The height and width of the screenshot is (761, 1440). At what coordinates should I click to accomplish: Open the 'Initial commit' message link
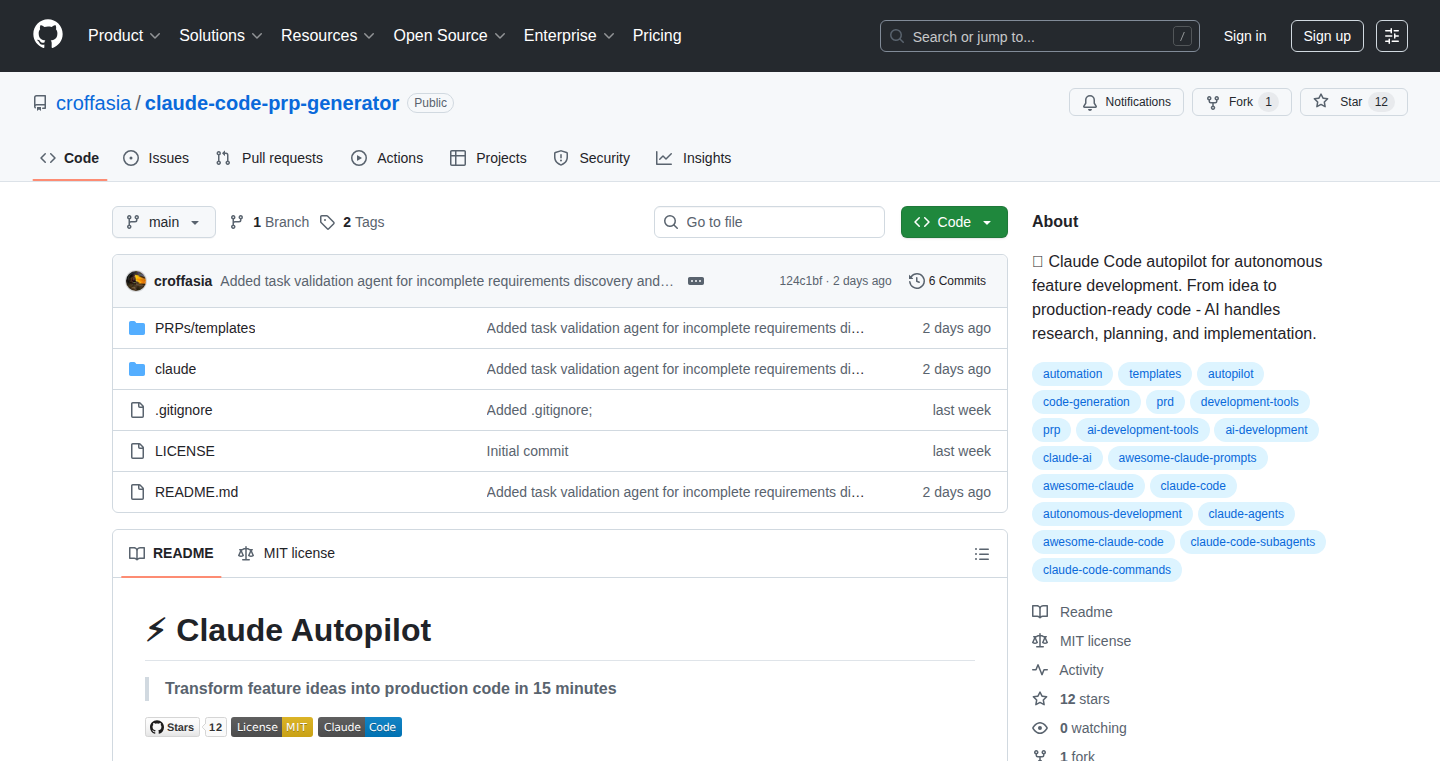[527, 451]
